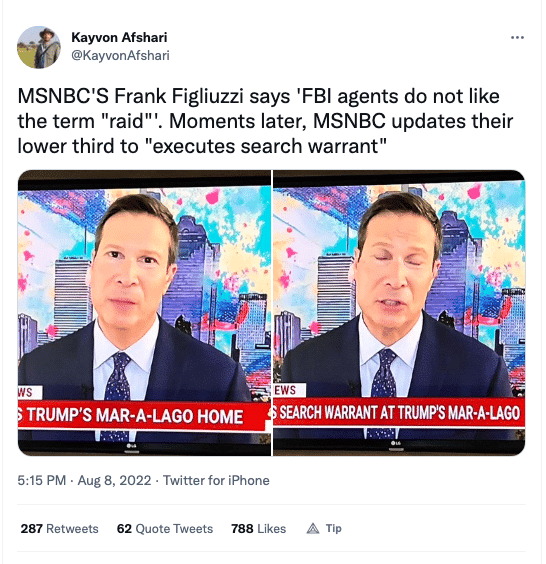Click the tweet text about Frank Figliuzzi
The height and width of the screenshot is (564, 546).
point(265,121)
